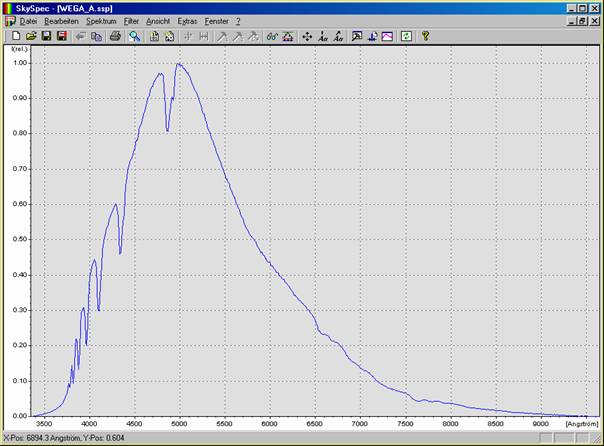Click the copy icon in the toolbar
The height and width of the screenshot is (446, 604).
[97, 36]
